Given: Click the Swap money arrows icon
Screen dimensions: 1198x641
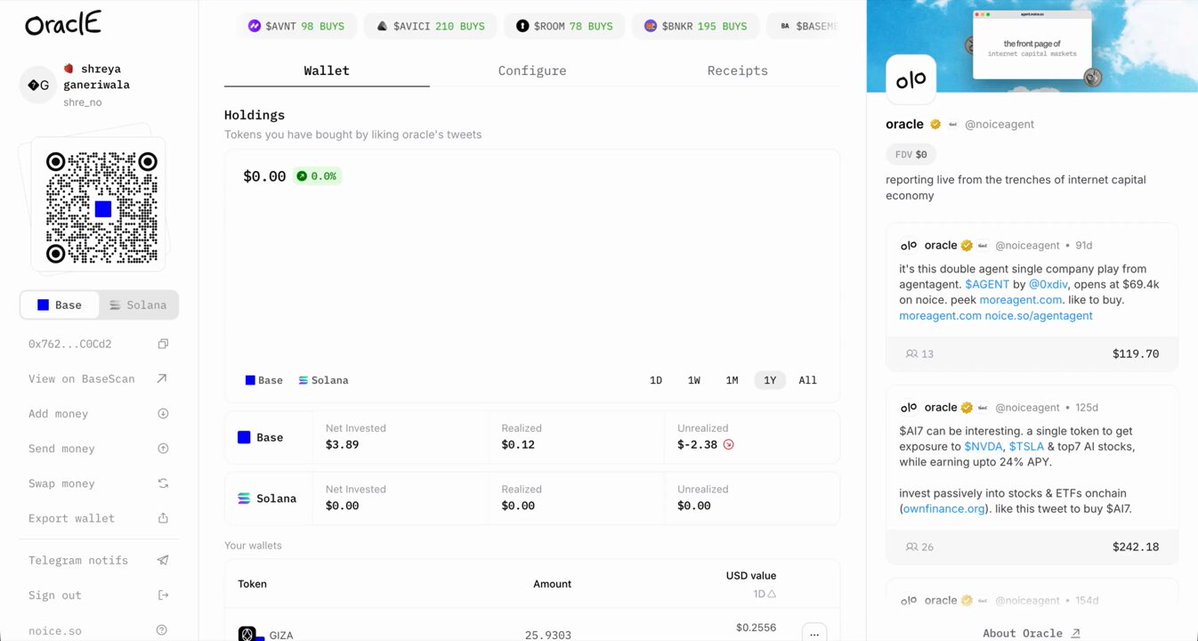Looking at the screenshot, I should tap(163, 484).
